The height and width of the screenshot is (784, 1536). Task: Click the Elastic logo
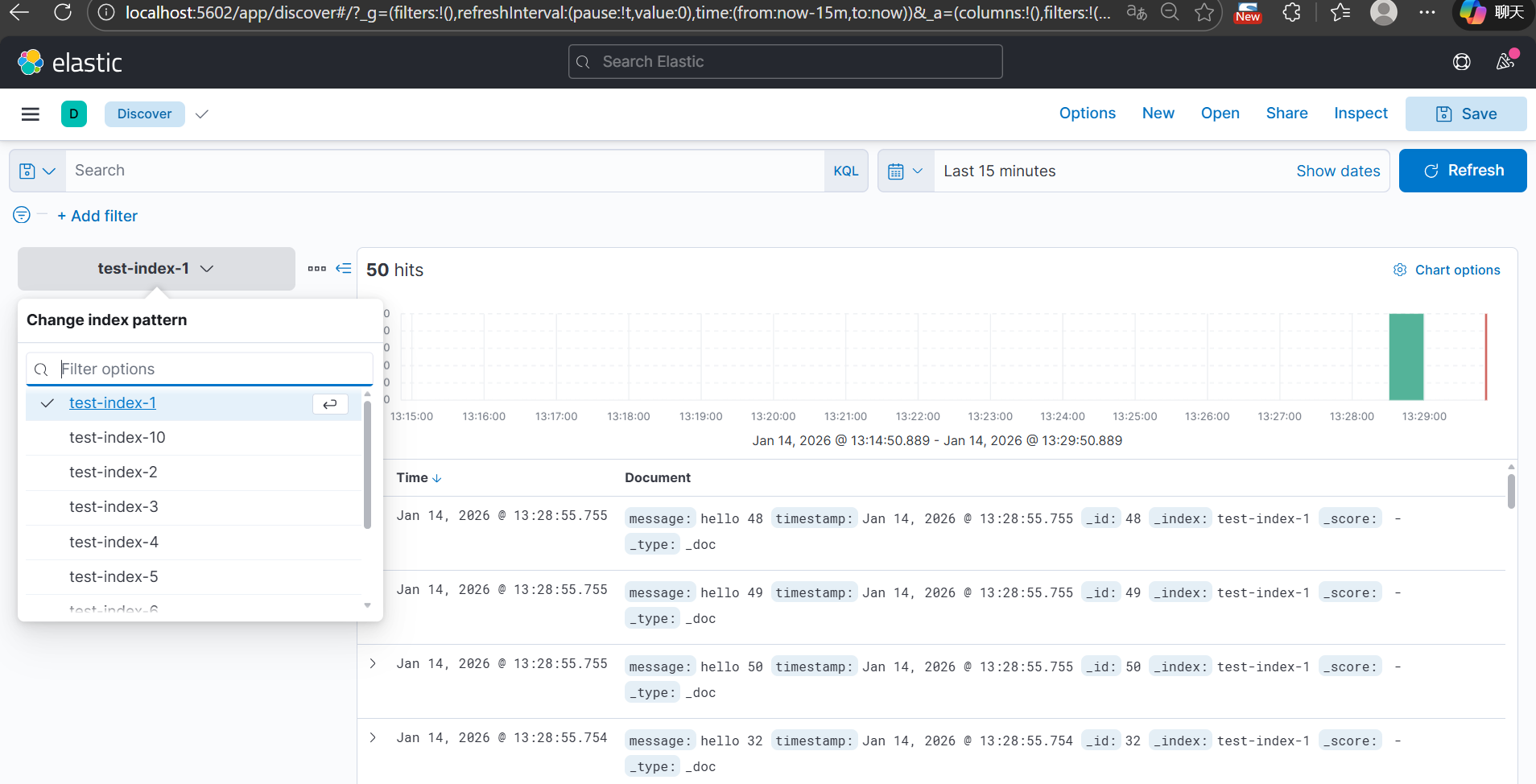tap(69, 62)
